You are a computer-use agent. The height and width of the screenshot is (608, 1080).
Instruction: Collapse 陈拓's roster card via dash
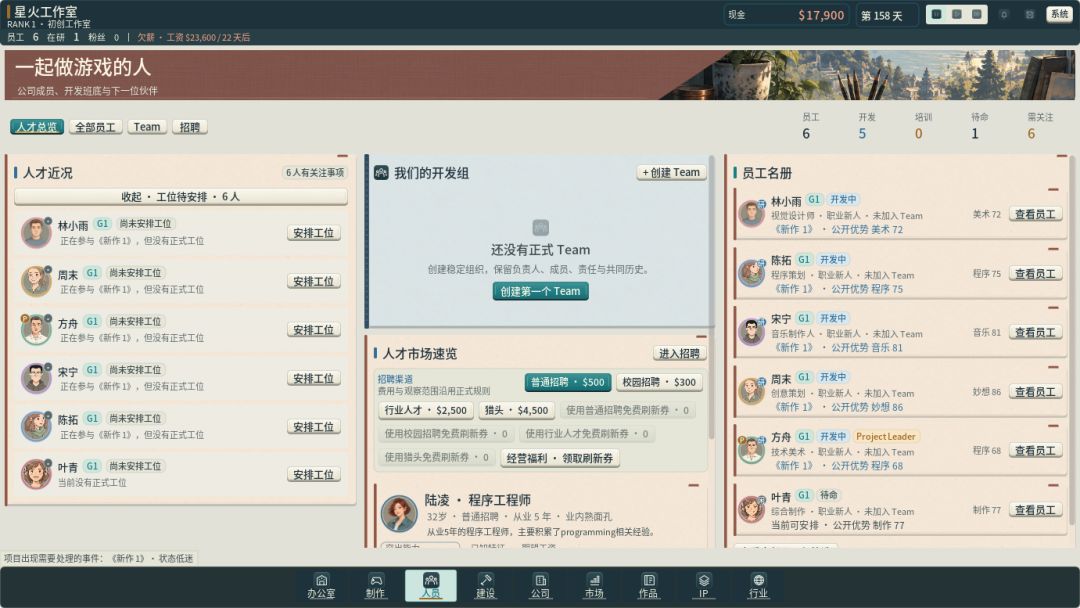pos(1053,249)
